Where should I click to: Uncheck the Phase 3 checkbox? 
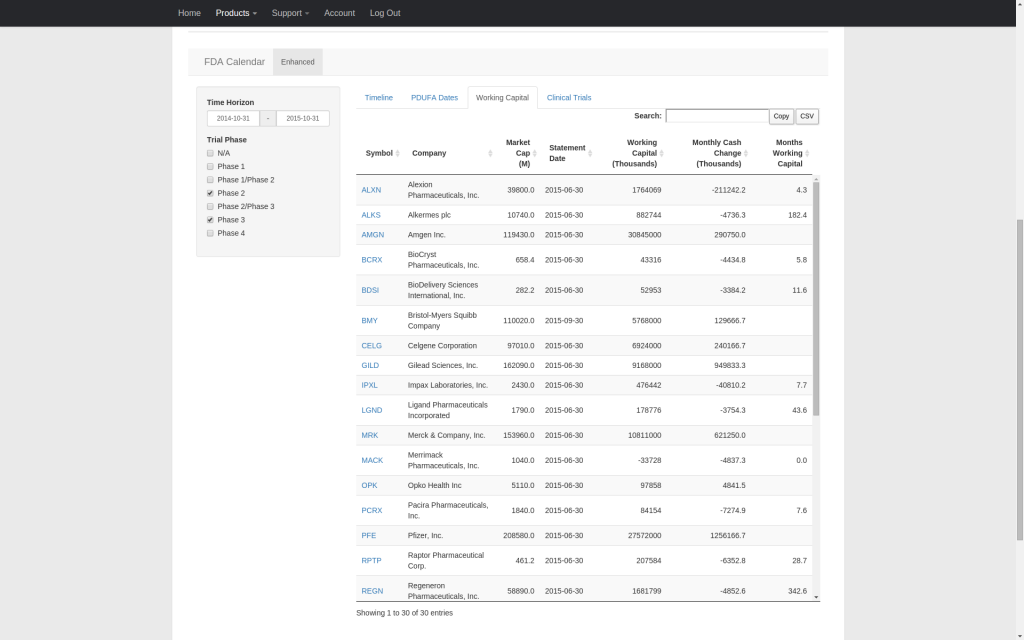point(210,220)
